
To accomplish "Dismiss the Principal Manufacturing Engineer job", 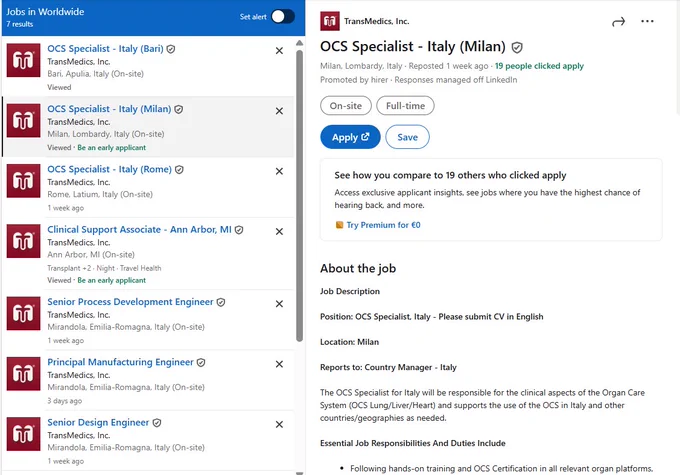I will click(x=279, y=364).
